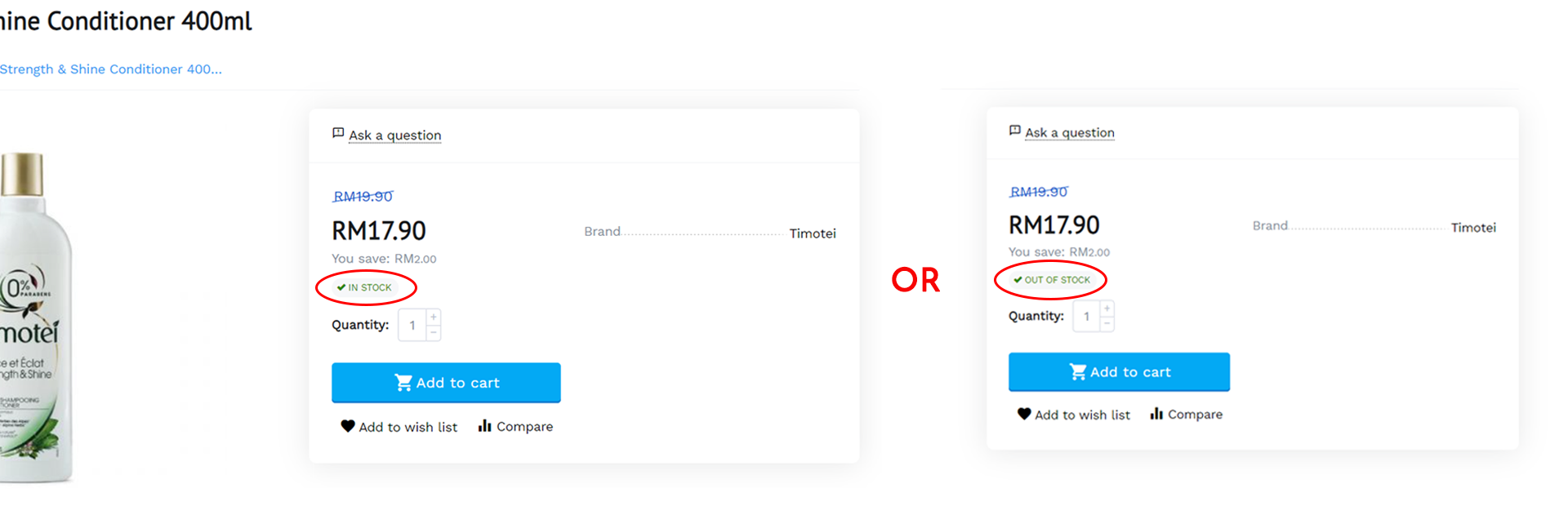The height and width of the screenshot is (515, 1568).
Task: Click the left quantity input field
Action: 412,325
